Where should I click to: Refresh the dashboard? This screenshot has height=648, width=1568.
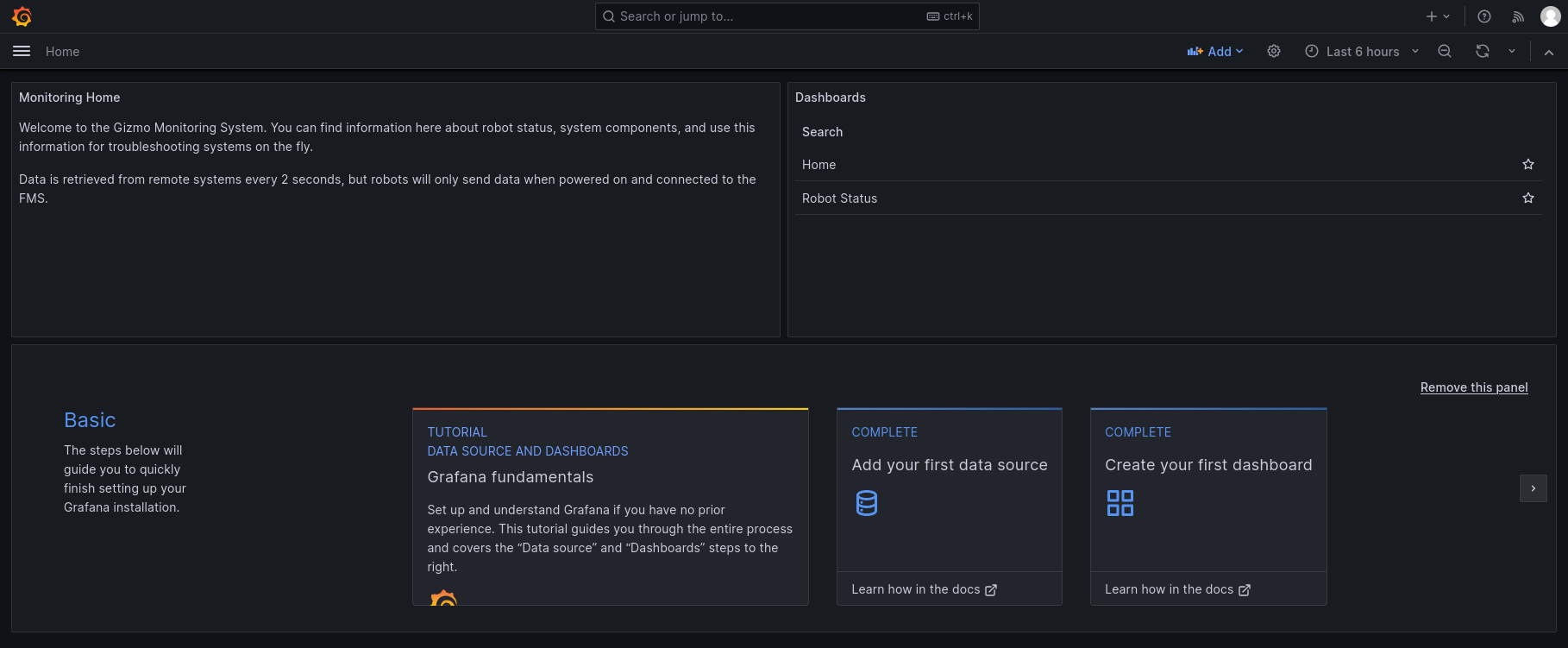tap(1483, 52)
